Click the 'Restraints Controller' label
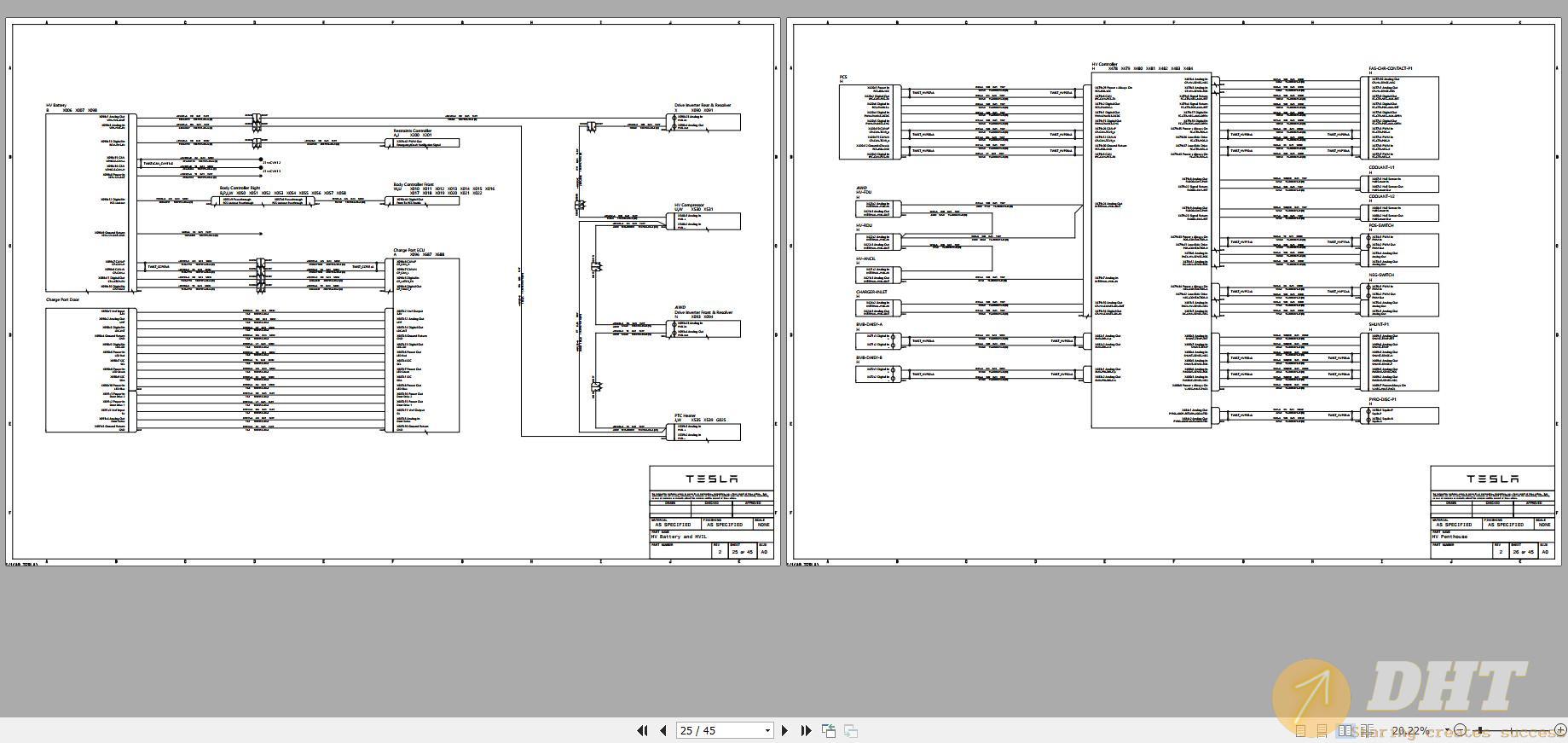Screen dimensions: 1568x743 413,131
